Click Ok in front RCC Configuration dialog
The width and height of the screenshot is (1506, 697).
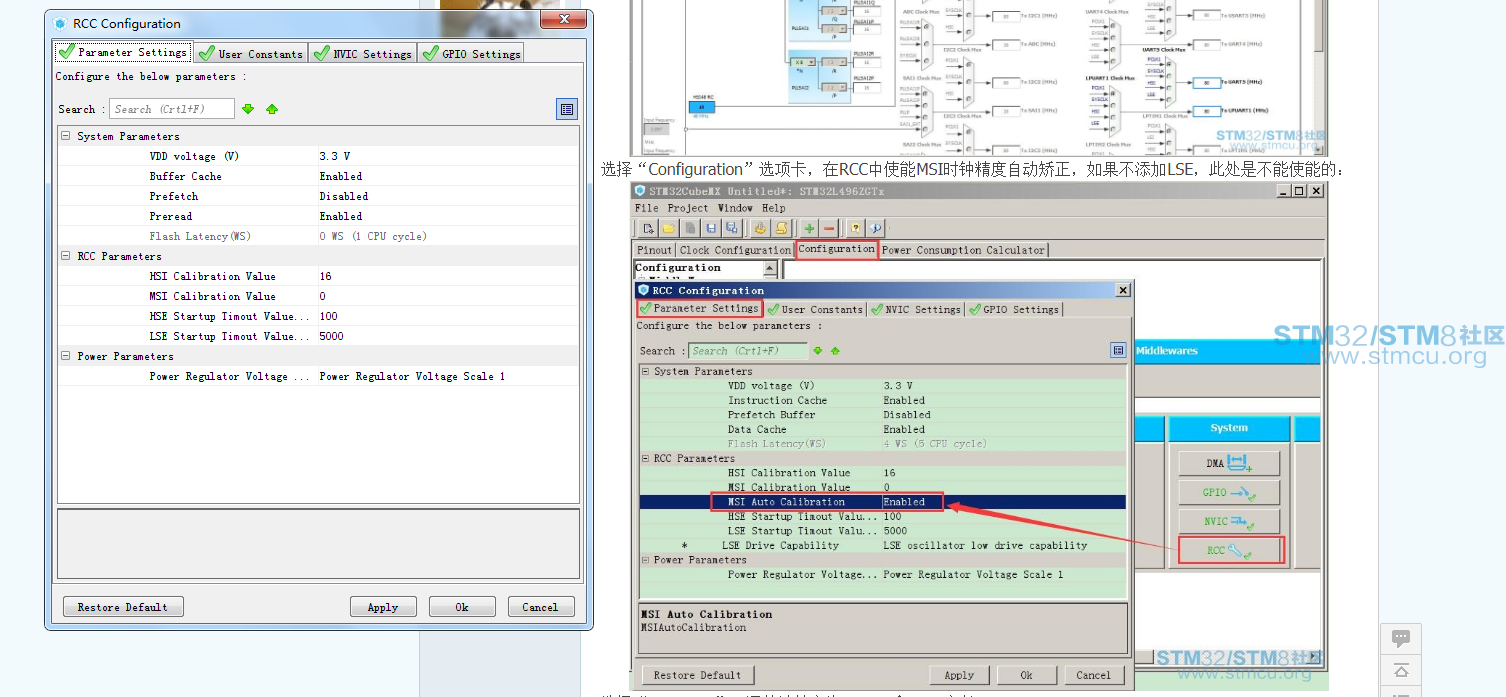[462, 607]
